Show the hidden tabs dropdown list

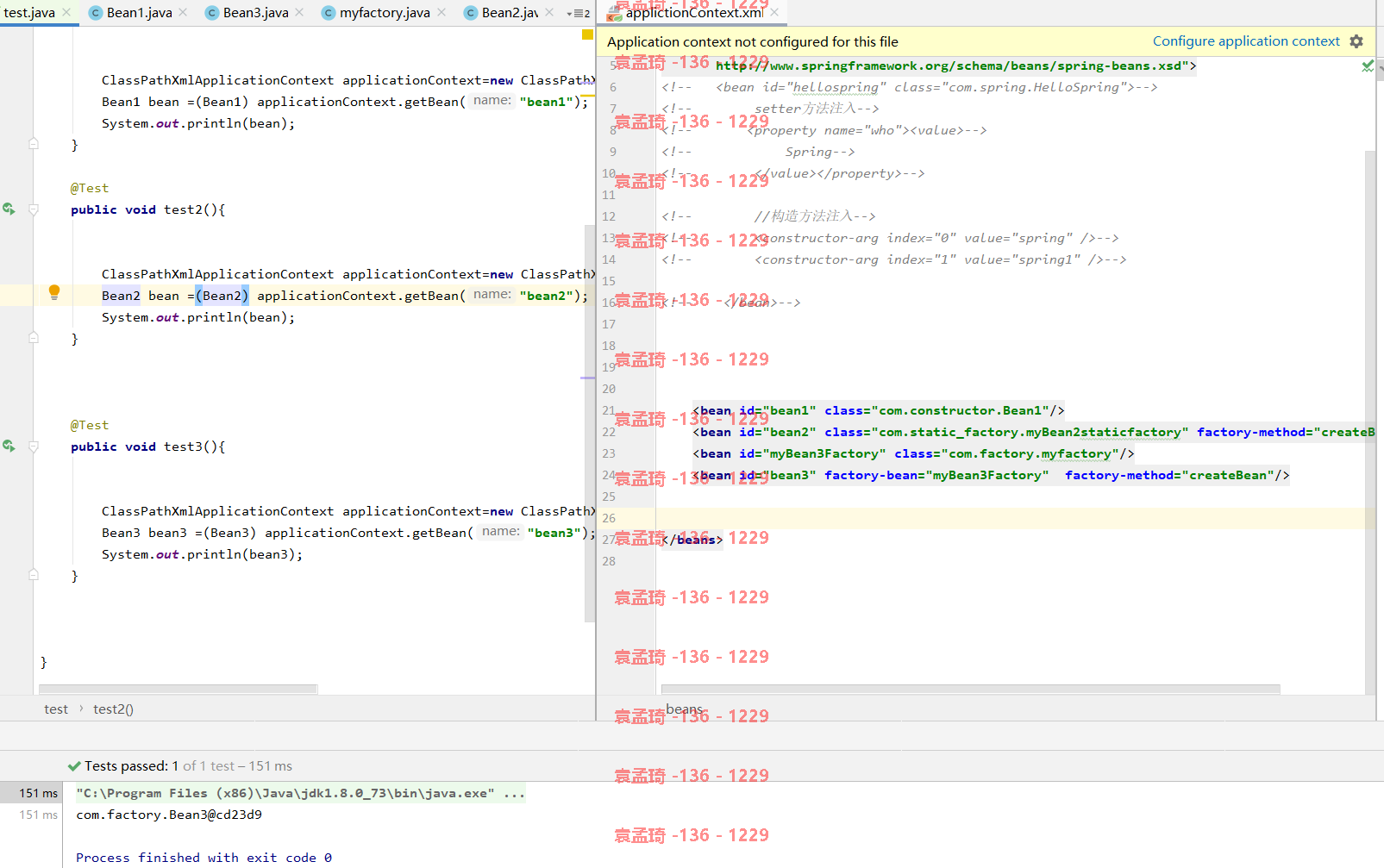click(x=579, y=14)
